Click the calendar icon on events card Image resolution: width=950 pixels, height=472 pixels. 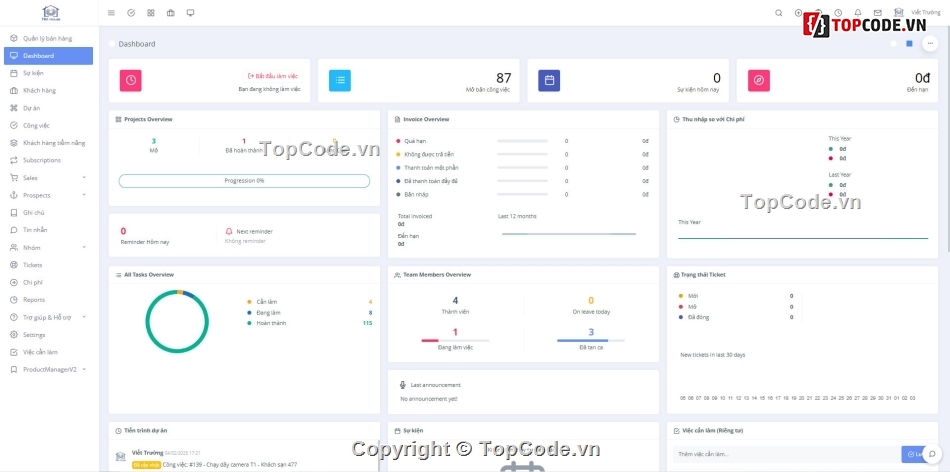[549, 81]
